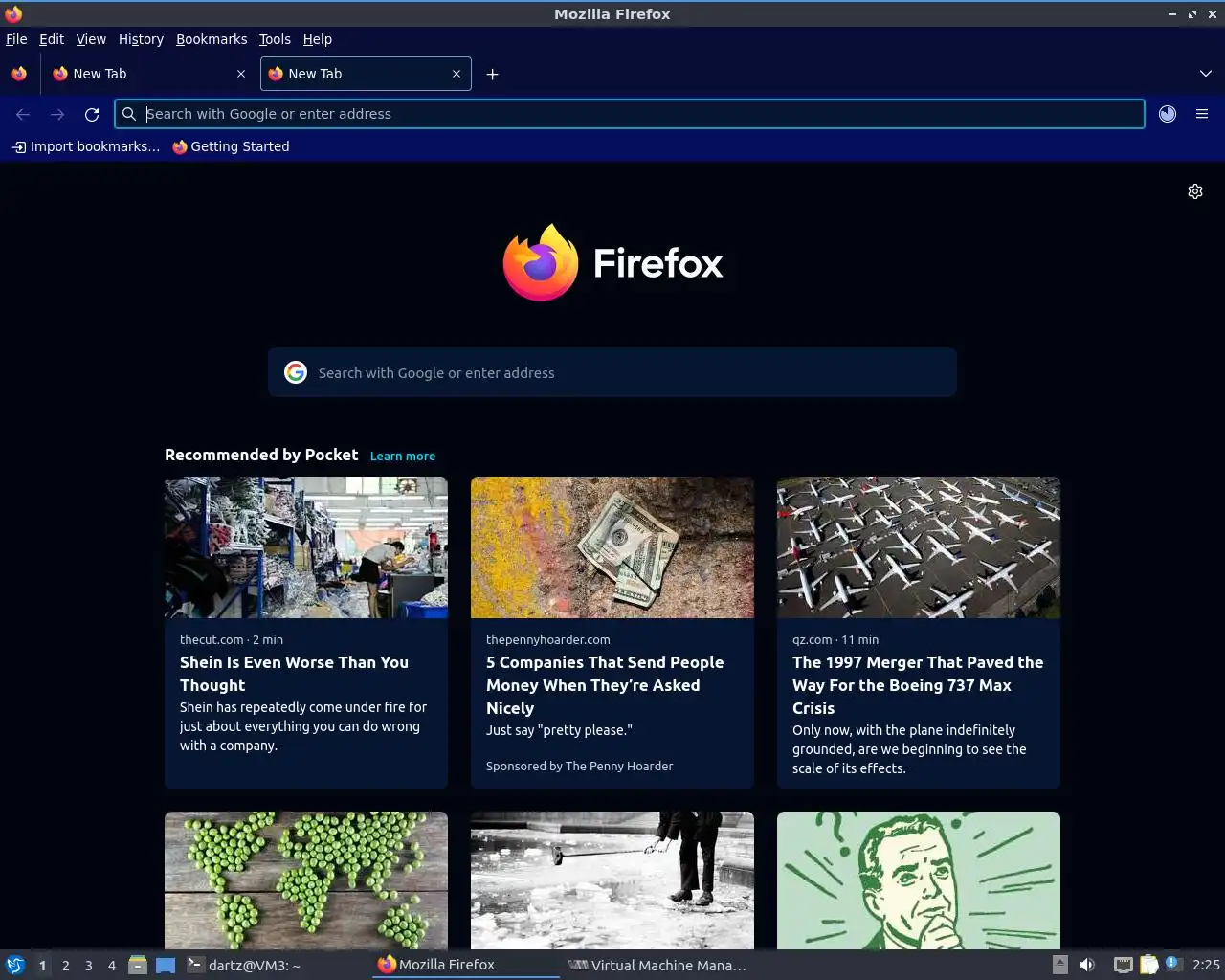Open dollar bills on ground thumbnail
This screenshot has width=1225, height=980.
pyautogui.click(x=612, y=547)
